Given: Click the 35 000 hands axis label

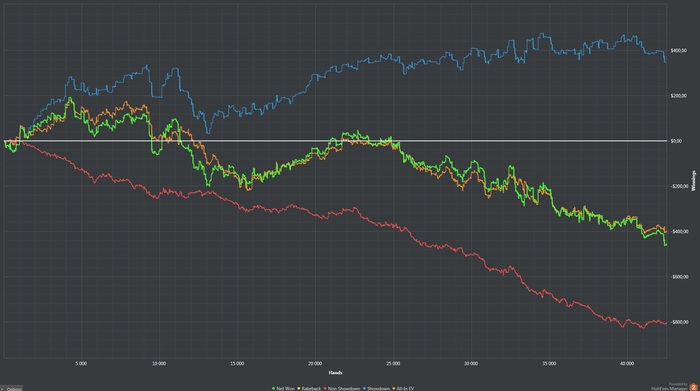Looking at the screenshot, I should click(x=549, y=364).
